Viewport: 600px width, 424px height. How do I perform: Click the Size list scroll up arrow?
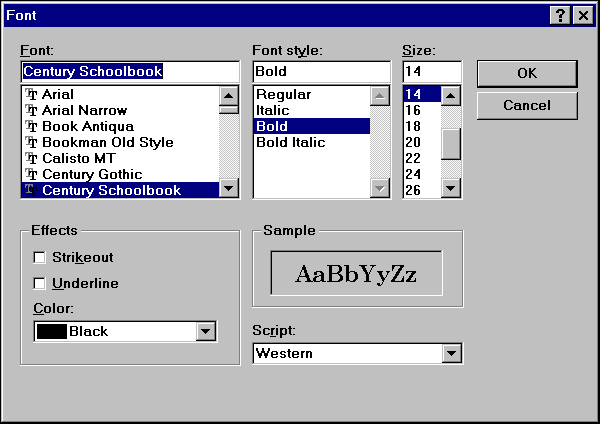(x=451, y=96)
